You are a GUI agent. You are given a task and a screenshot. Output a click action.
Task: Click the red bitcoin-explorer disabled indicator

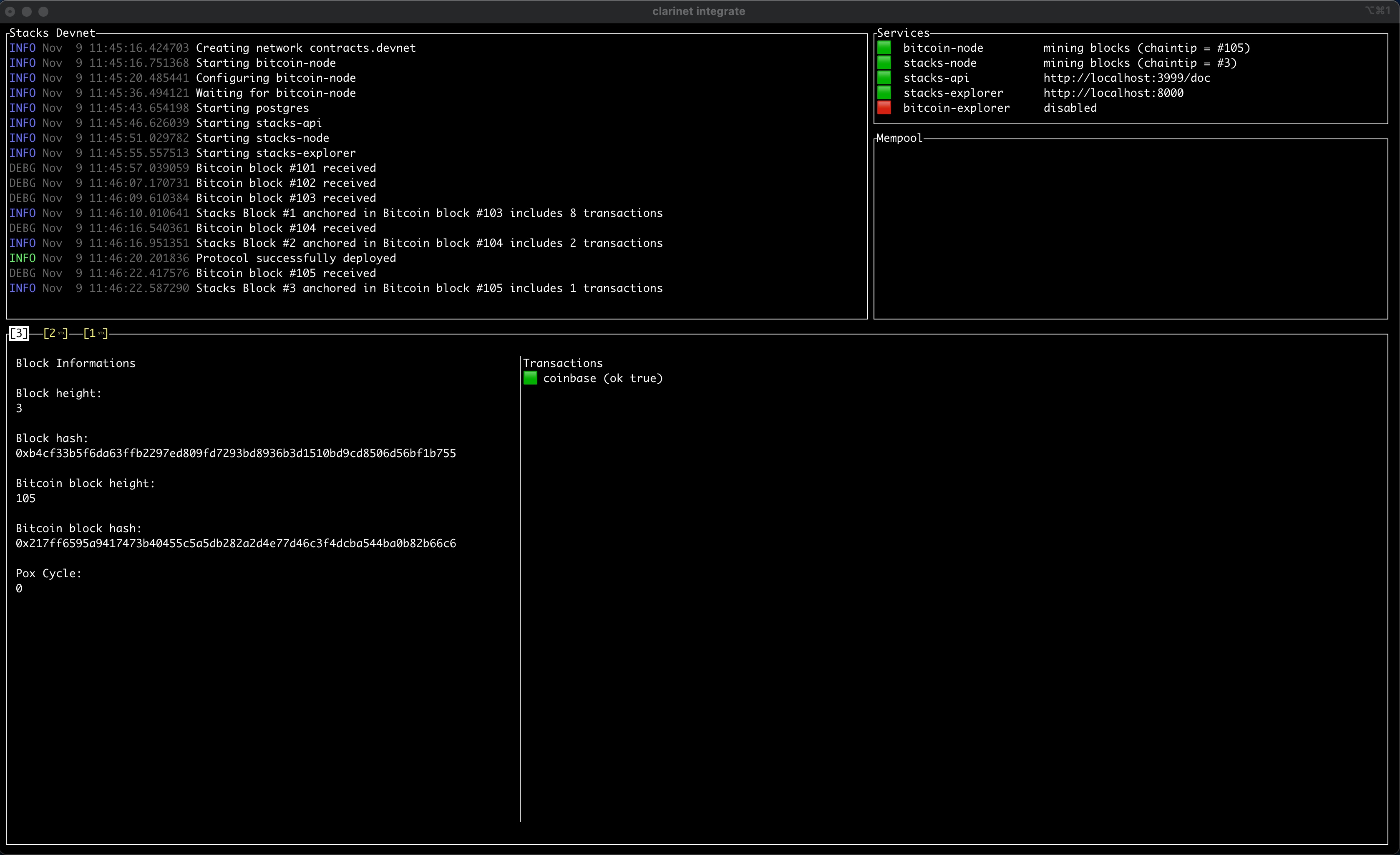coord(884,108)
